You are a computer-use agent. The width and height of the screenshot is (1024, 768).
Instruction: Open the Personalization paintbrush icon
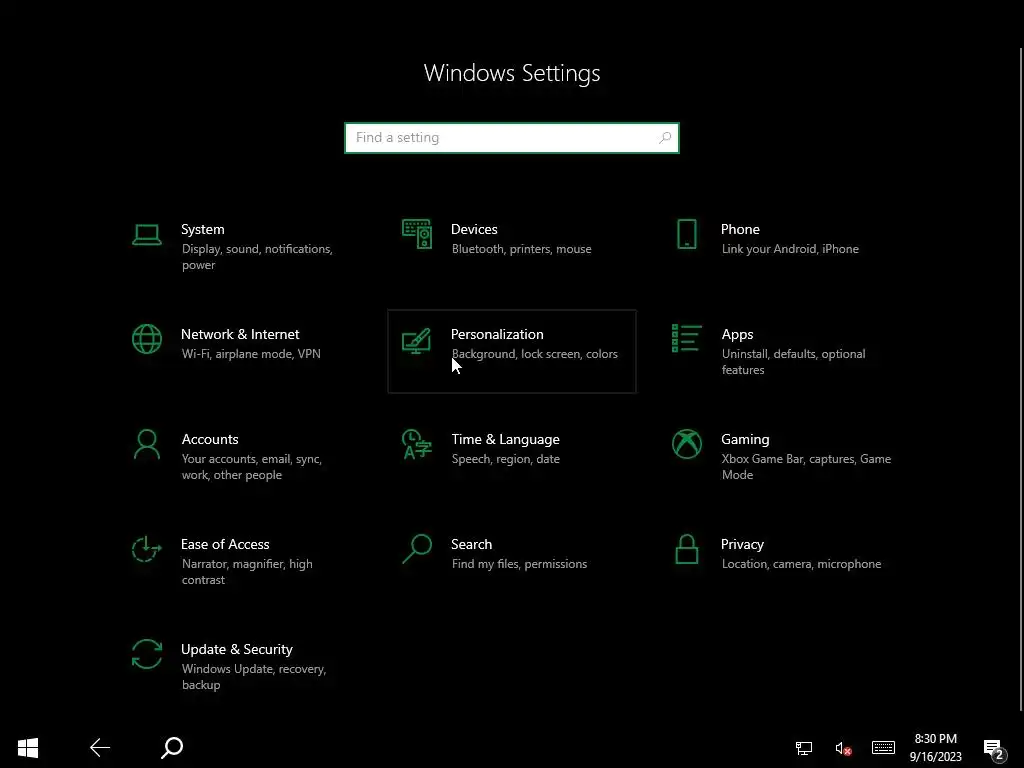[x=417, y=340]
